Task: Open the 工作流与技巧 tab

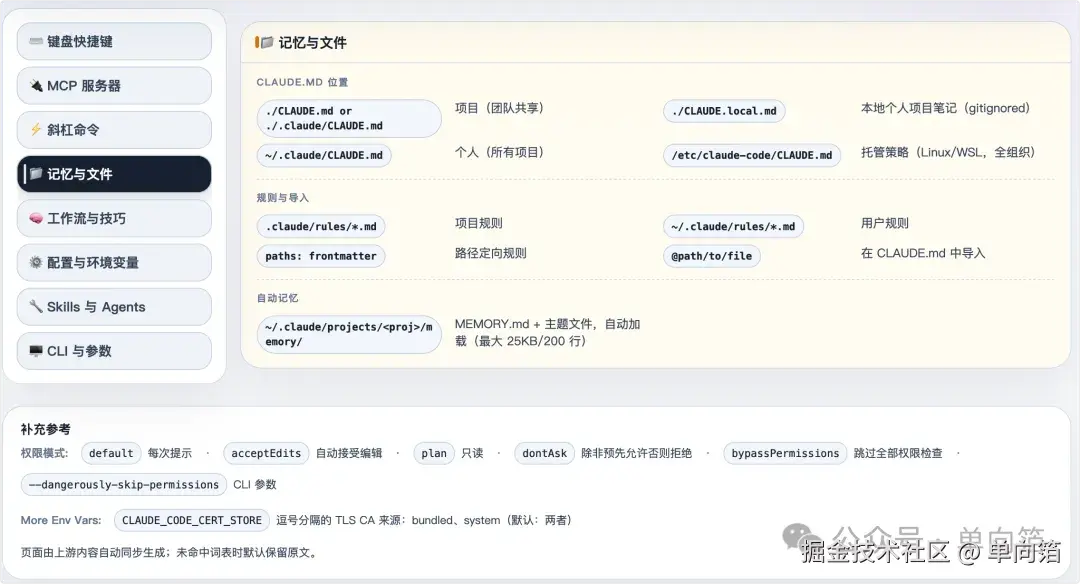Action: click(114, 218)
